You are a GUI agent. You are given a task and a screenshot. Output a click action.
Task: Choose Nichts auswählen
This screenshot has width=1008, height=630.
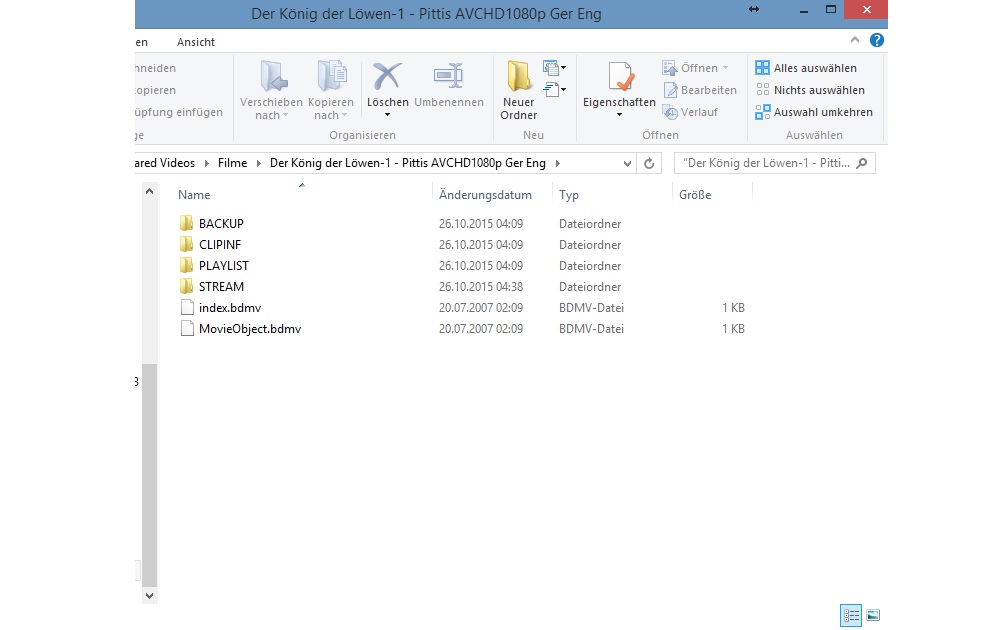pyautogui.click(x=810, y=90)
